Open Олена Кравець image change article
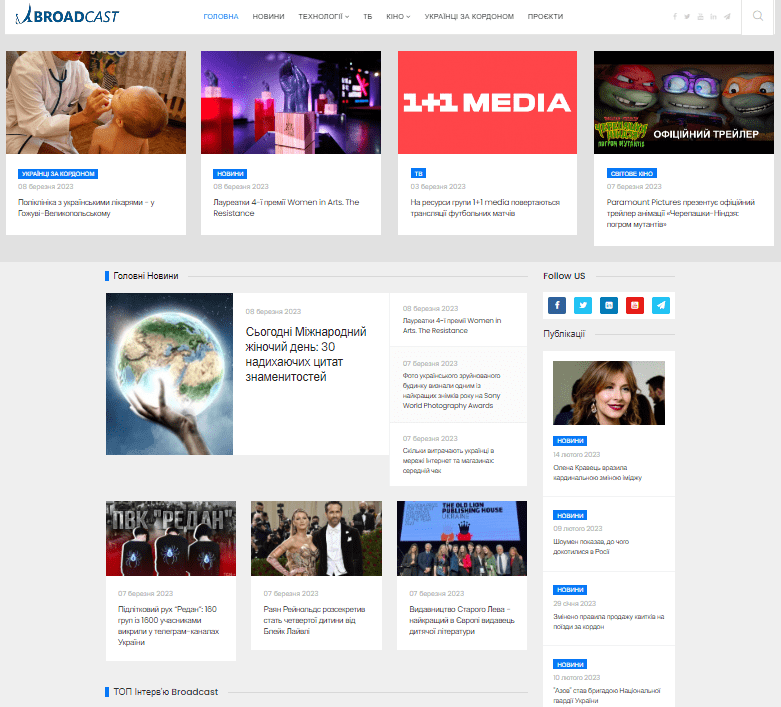 click(x=597, y=472)
